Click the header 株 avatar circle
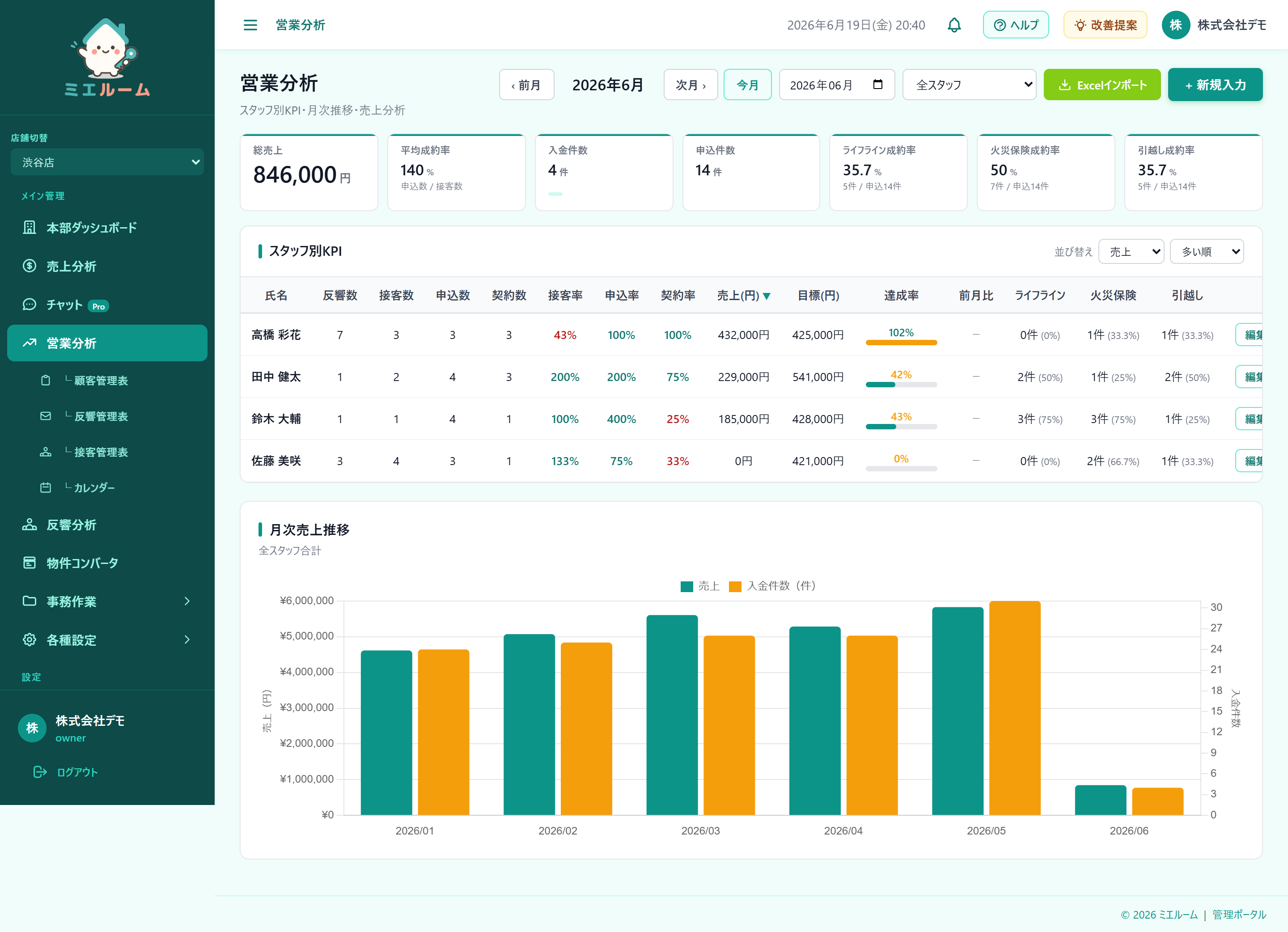This screenshot has width=1288, height=932. 1176,25
